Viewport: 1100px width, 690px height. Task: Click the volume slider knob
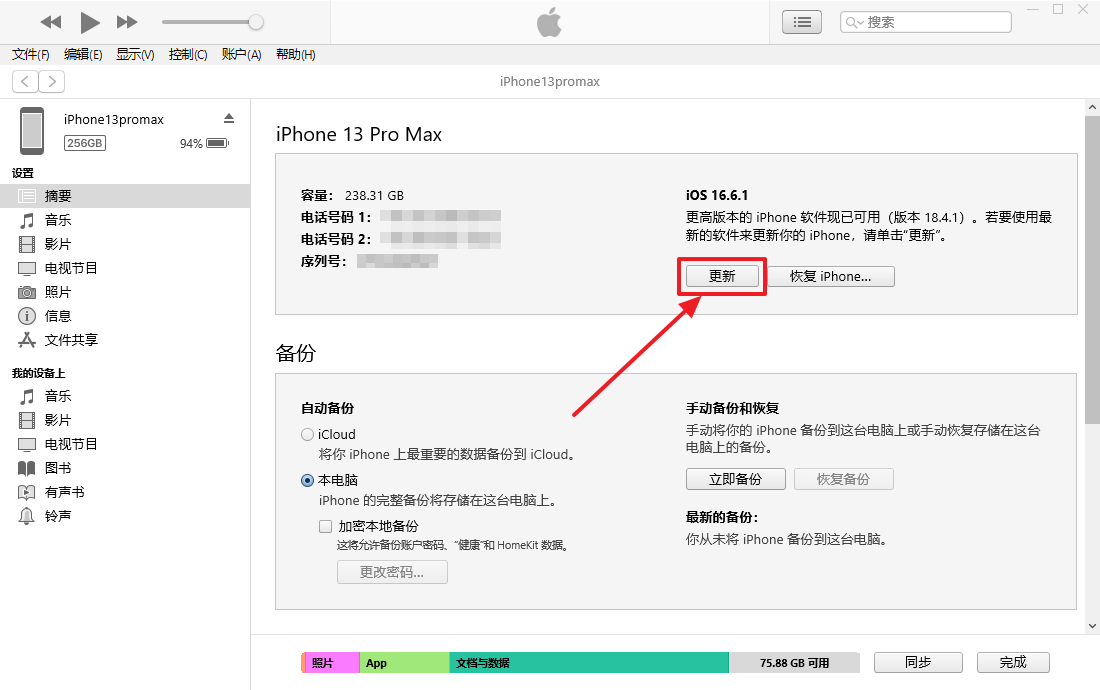click(x=256, y=22)
